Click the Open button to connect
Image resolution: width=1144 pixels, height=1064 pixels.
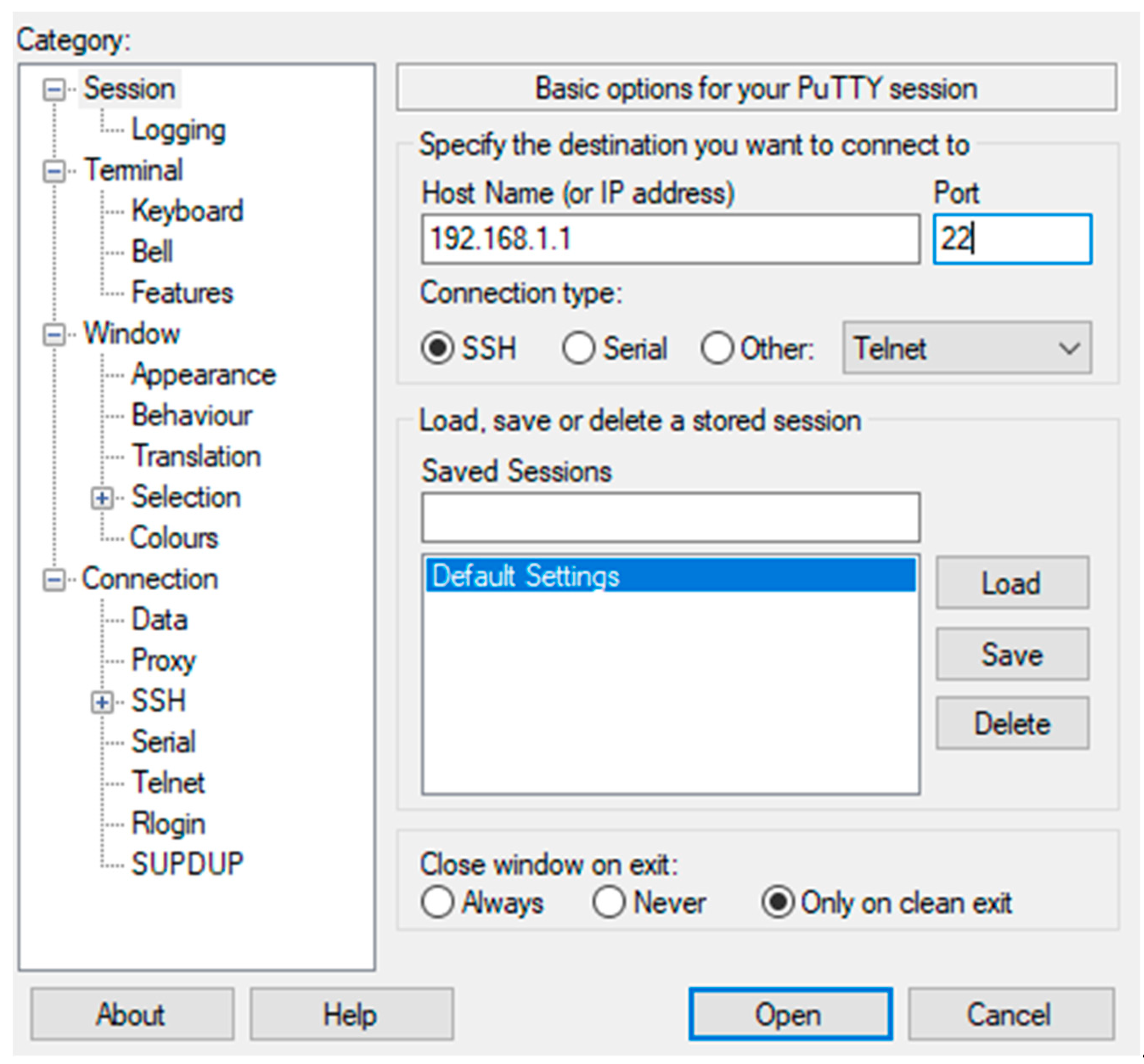[x=790, y=1014]
